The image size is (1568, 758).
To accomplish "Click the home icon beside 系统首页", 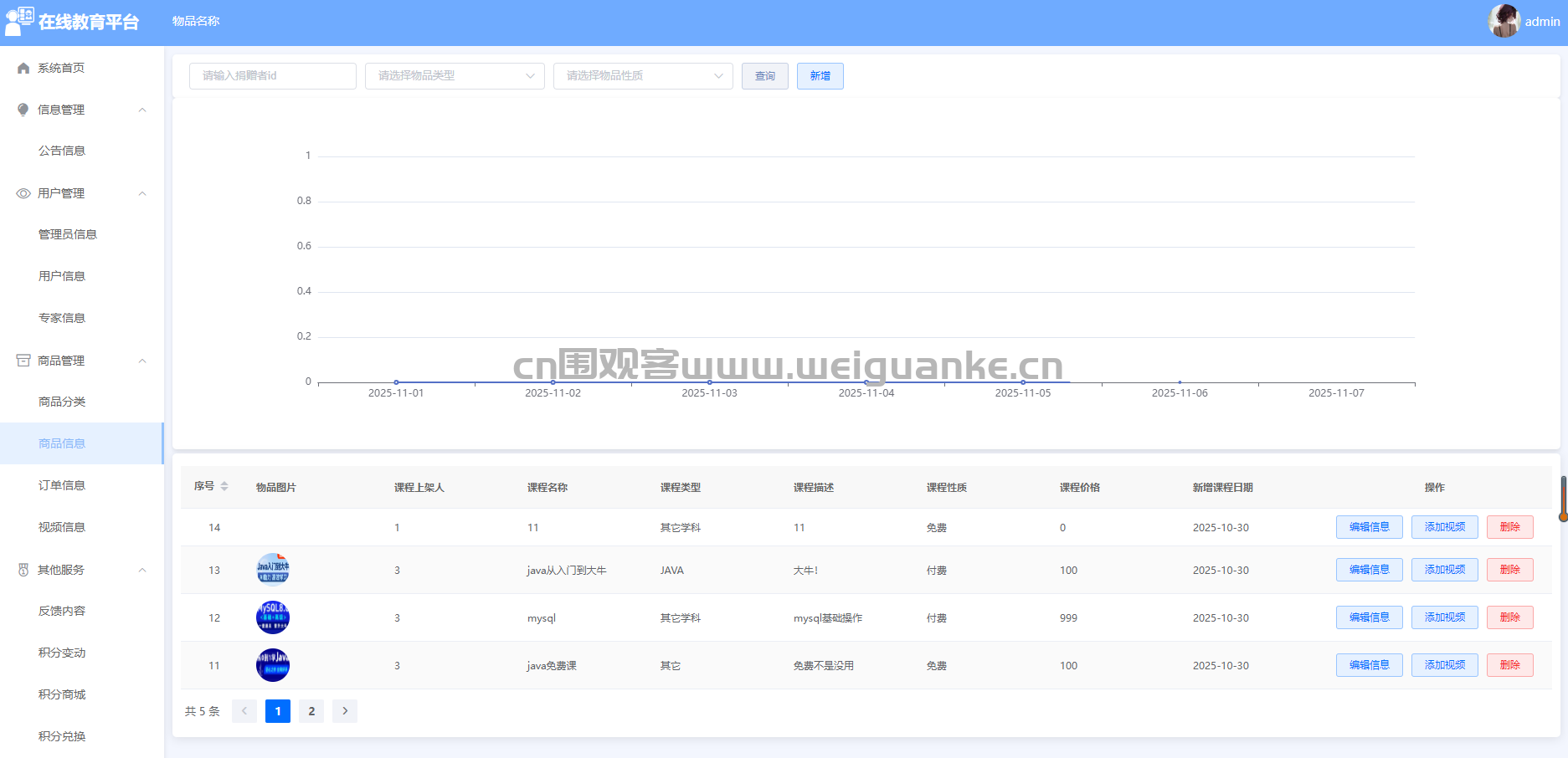I will [x=23, y=68].
